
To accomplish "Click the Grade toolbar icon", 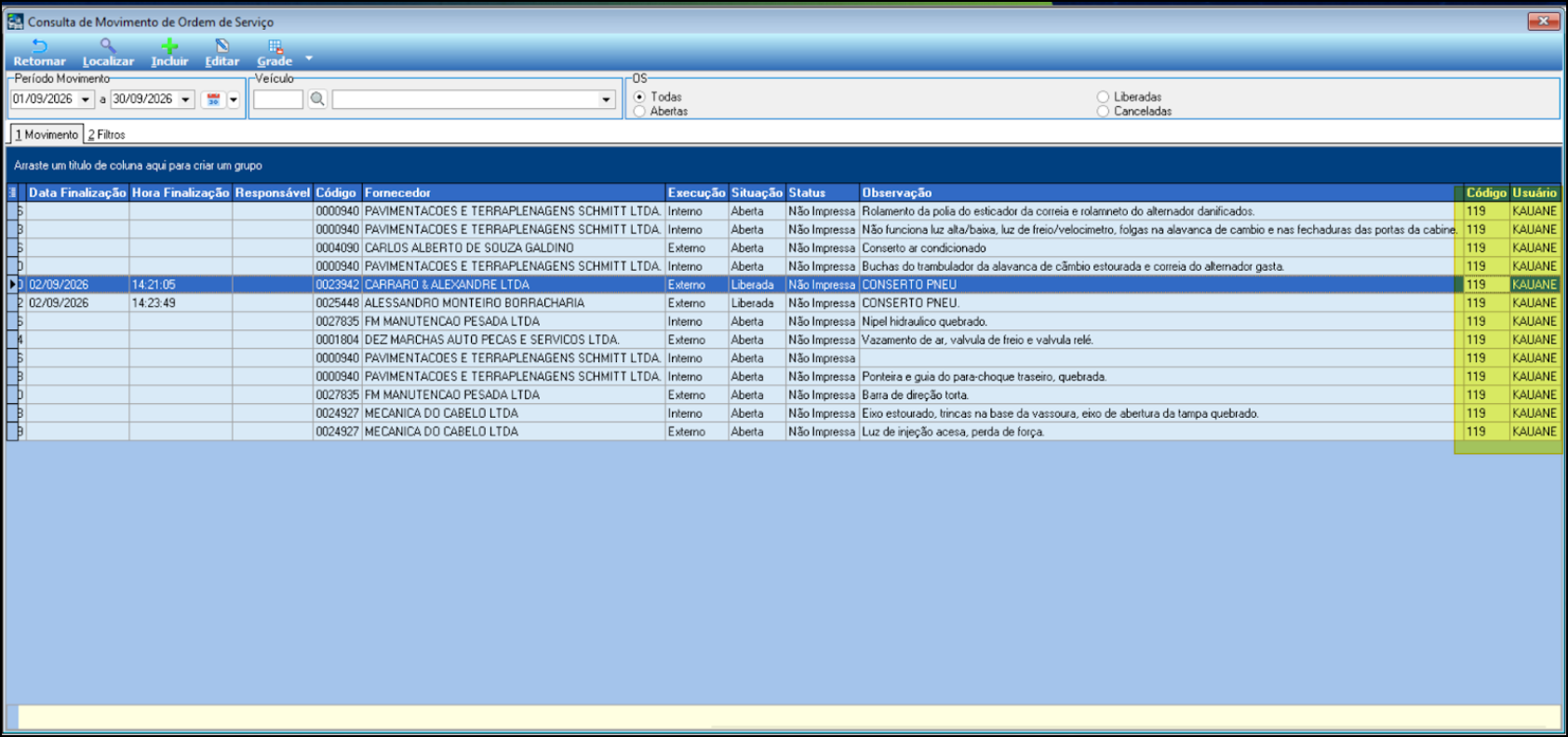I will coord(275,53).
